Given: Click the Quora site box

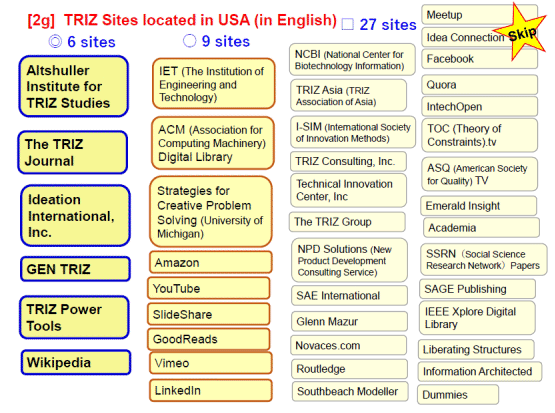Looking at the screenshot, I should pos(480,85).
